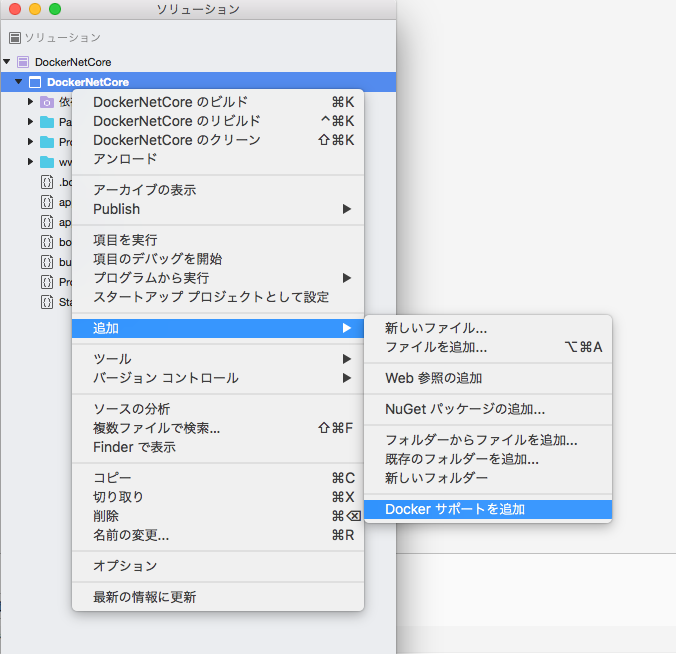Open the バージョン コントロール submenu arrow
The image size is (676, 654).
tap(347, 378)
